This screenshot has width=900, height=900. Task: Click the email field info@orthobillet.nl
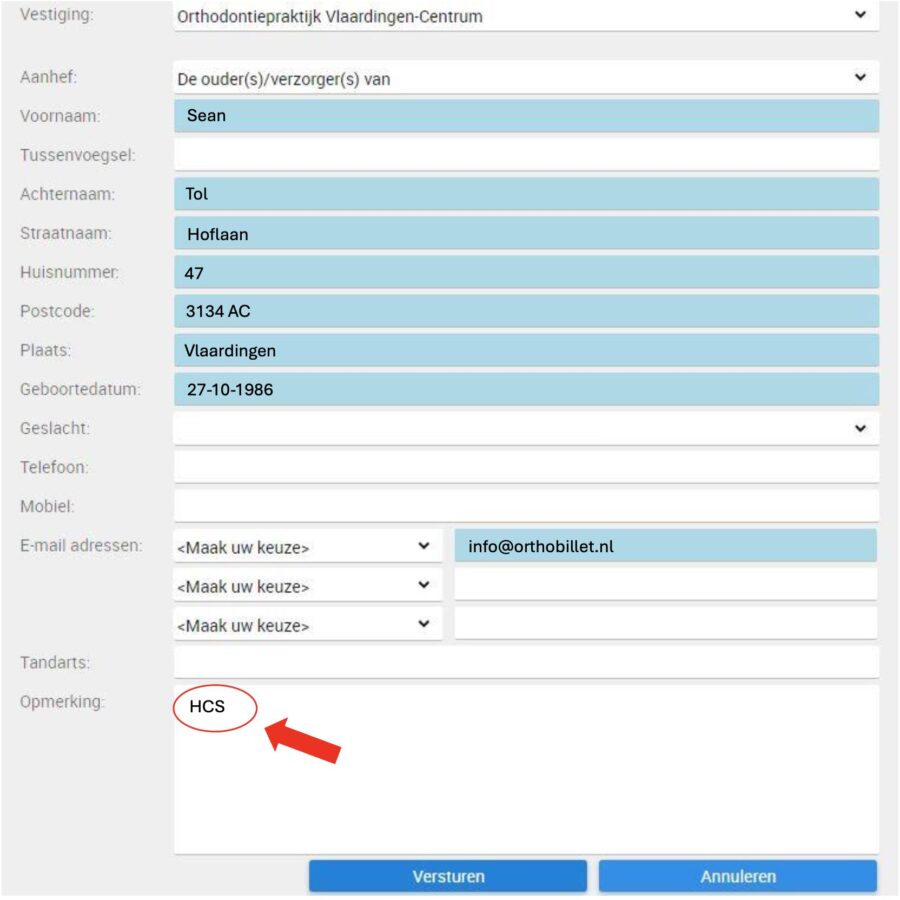pos(665,546)
